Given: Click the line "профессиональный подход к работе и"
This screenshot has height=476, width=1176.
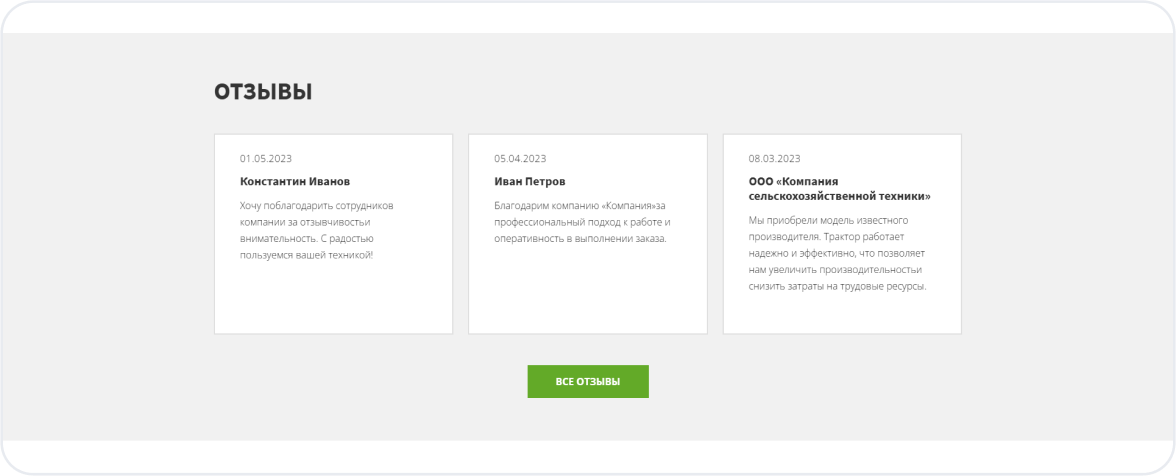Looking at the screenshot, I should pos(582,222).
